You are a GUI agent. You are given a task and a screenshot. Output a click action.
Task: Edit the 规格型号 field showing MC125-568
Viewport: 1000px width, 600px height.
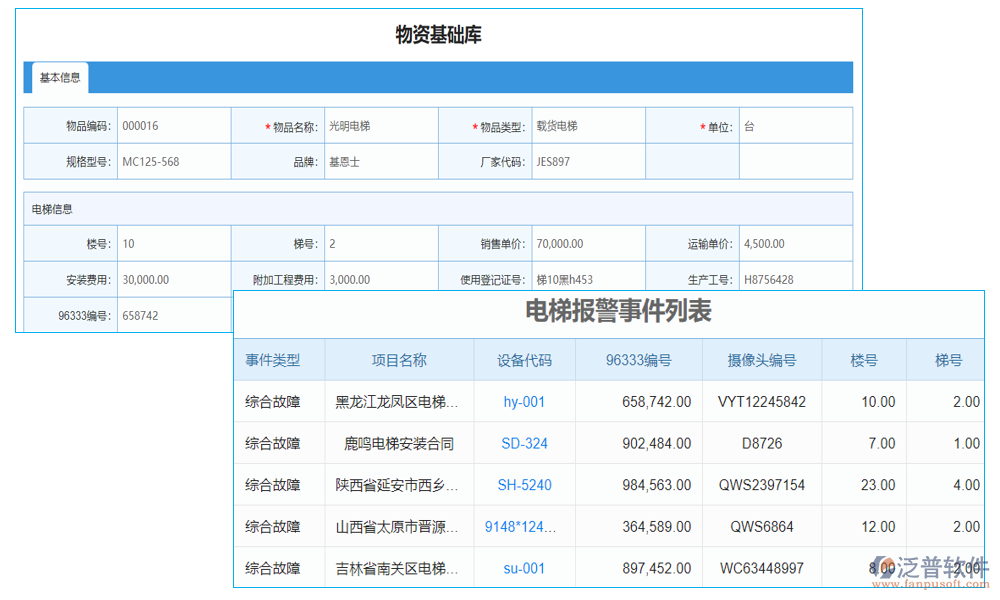coord(177,161)
